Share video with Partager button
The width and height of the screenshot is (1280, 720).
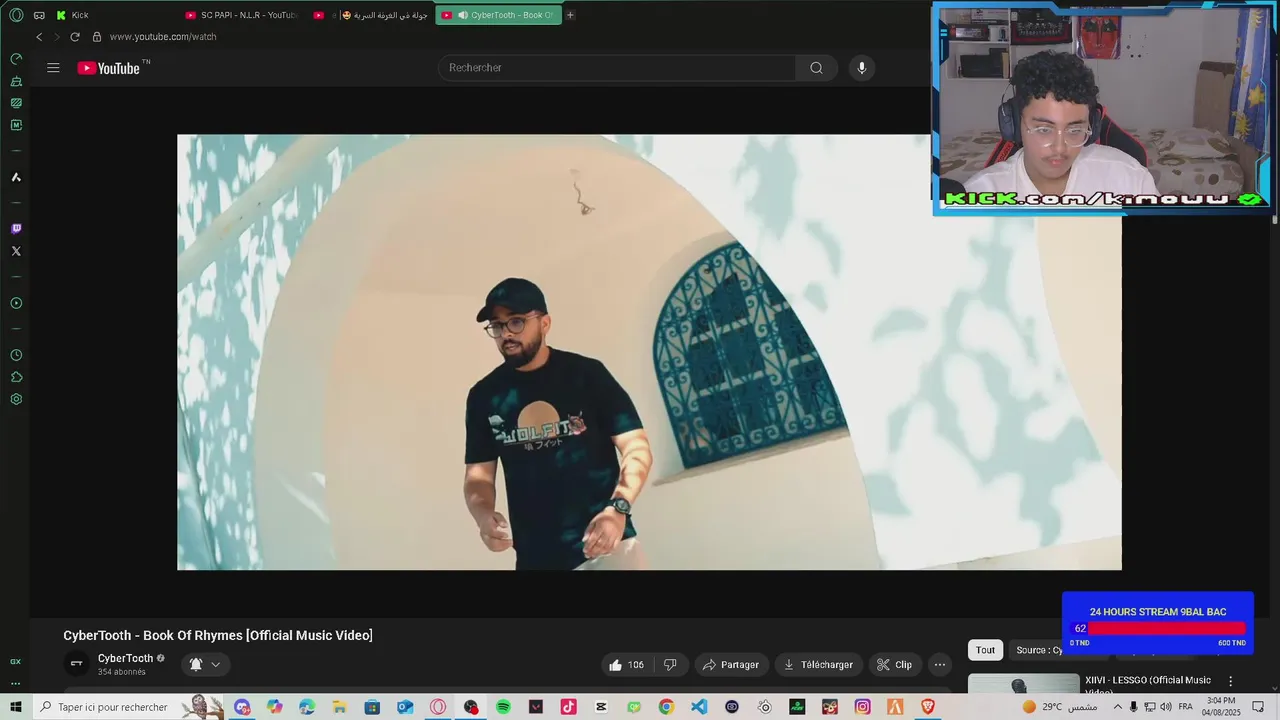click(730, 665)
